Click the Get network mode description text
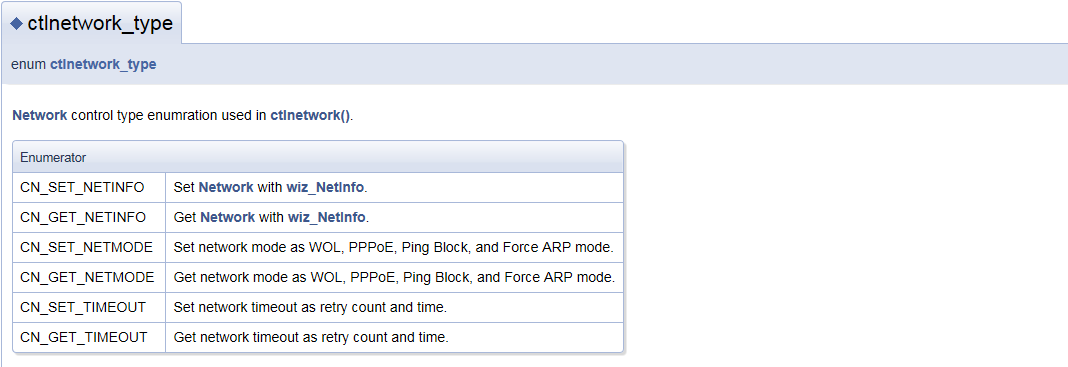The width and height of the screenshot is (1068, 367). pyautogui.click(x=395, y=277)
